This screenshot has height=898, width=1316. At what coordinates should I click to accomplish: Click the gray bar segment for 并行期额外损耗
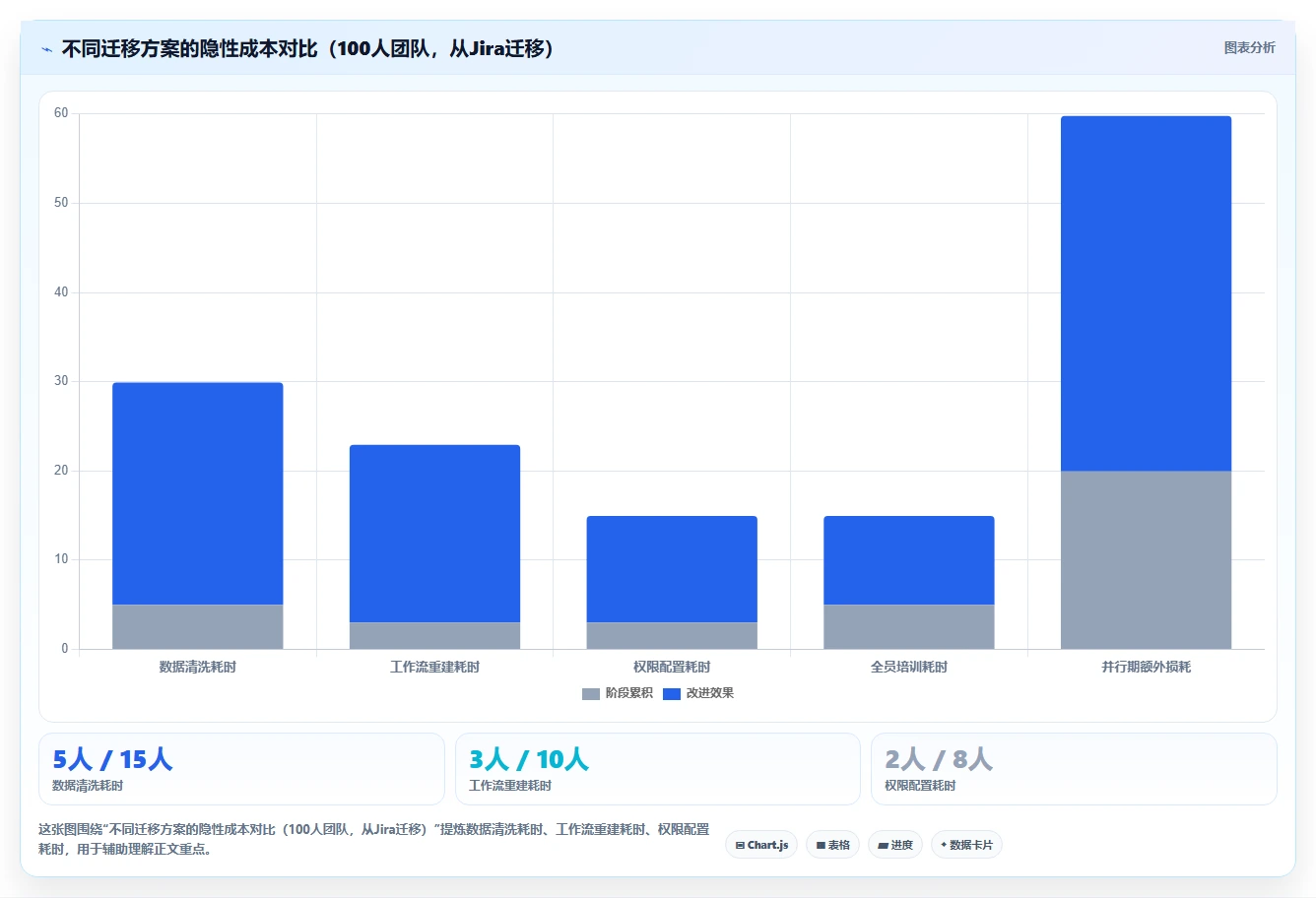pos(1146,560)
